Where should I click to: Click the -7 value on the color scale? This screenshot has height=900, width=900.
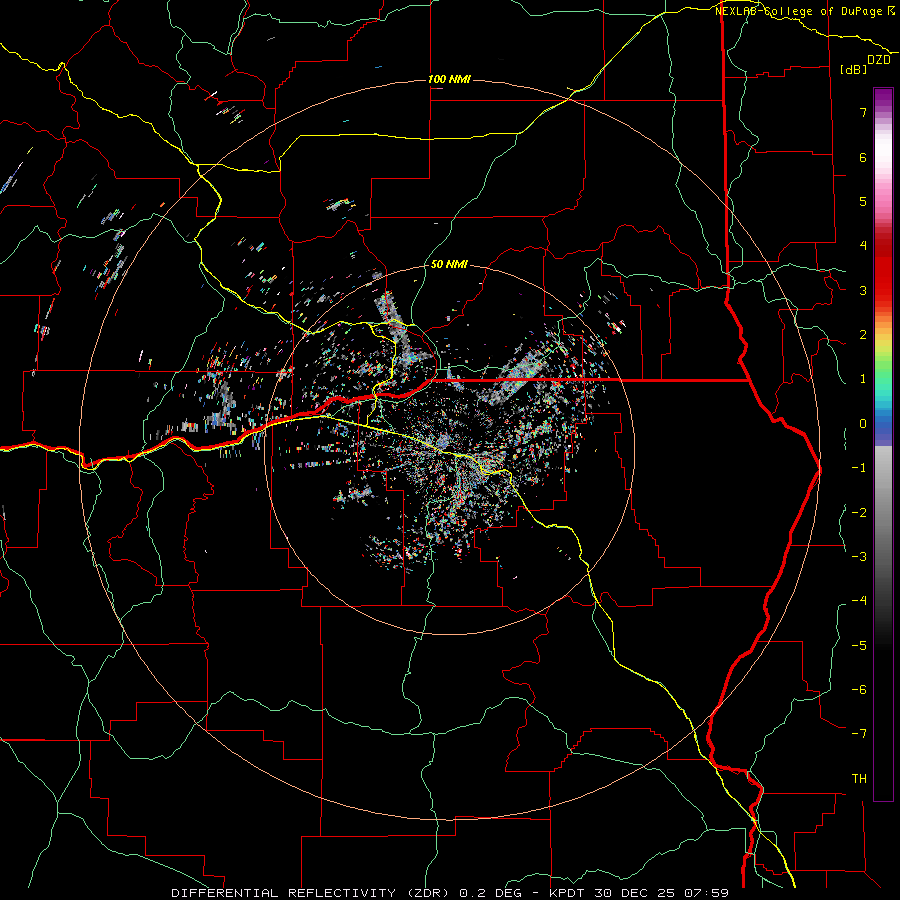(859, 734)
